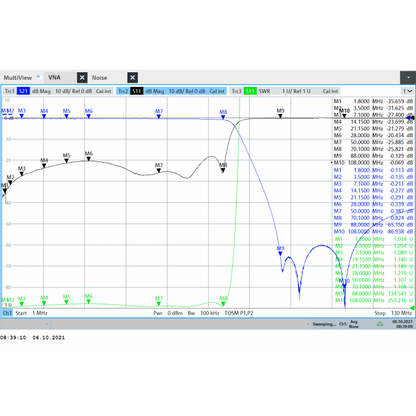Select blue marker M5 on the S21 trace
416x416 pixels.
tap(67, 113)
